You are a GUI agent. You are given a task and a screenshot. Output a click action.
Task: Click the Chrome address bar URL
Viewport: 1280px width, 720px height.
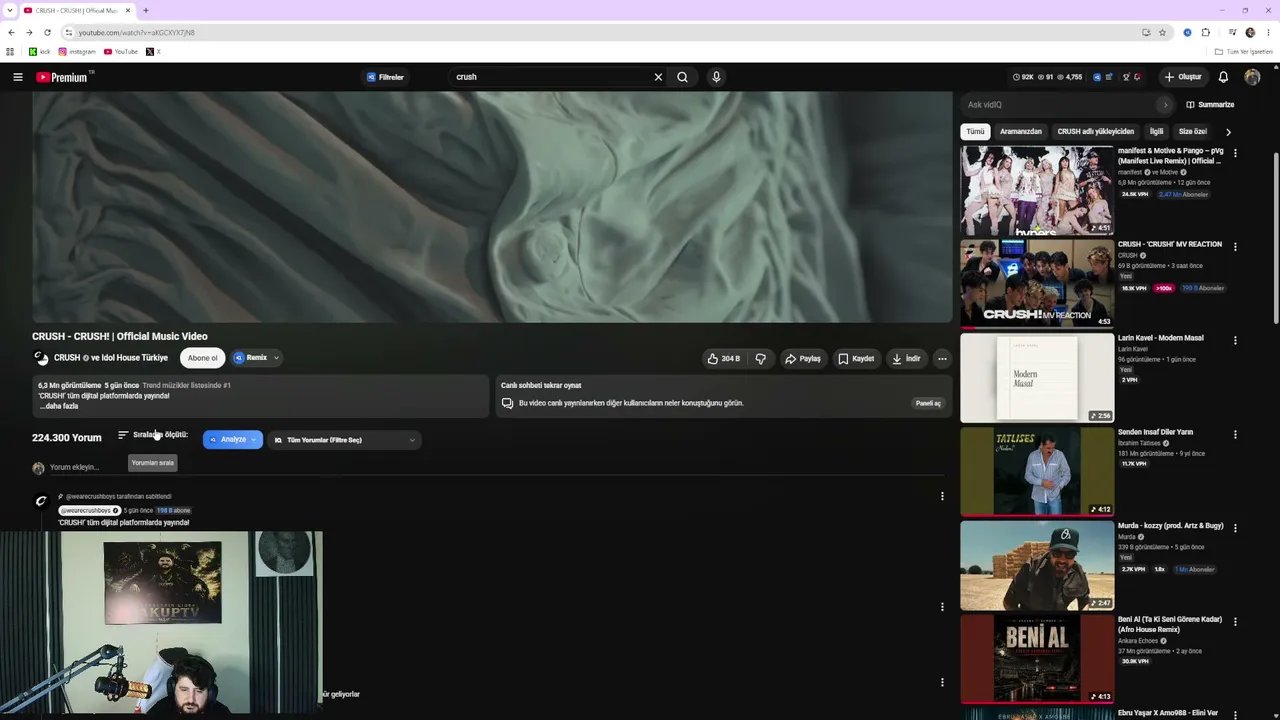tap(137, 32)
